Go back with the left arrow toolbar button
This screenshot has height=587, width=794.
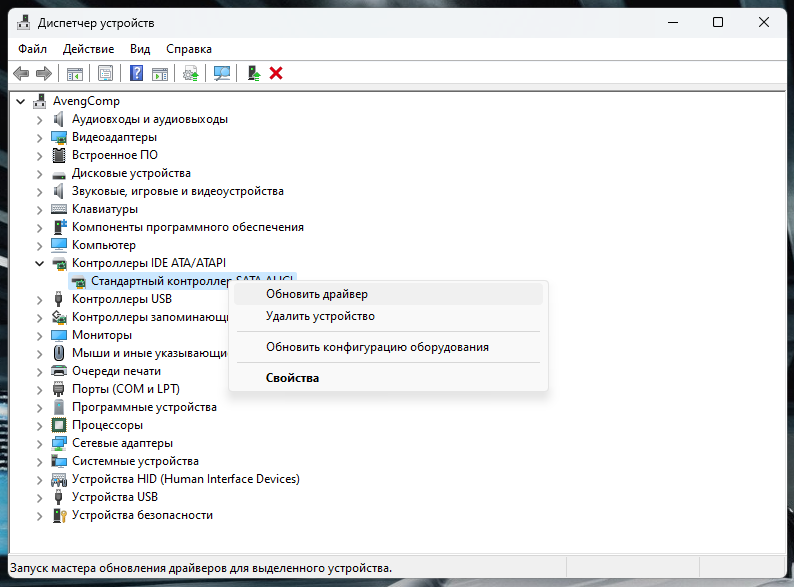coord(21,73)
